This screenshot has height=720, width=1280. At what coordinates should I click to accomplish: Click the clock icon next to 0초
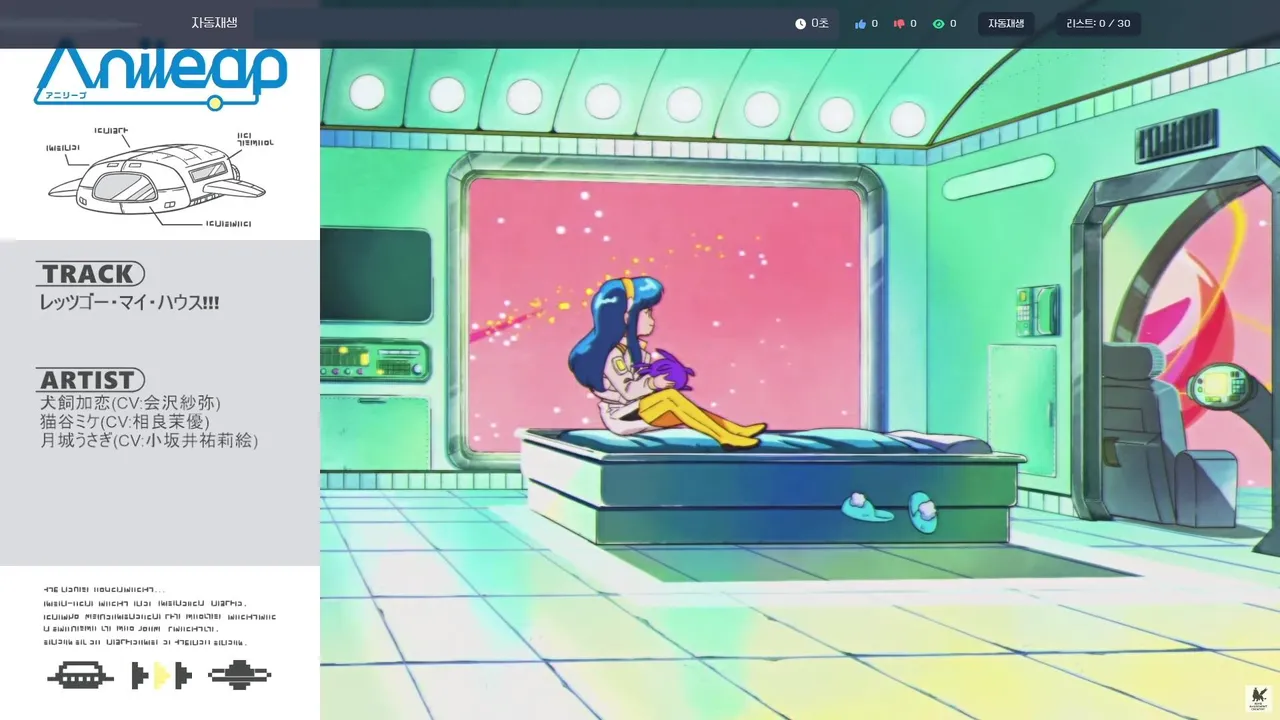tap(800, 24)
